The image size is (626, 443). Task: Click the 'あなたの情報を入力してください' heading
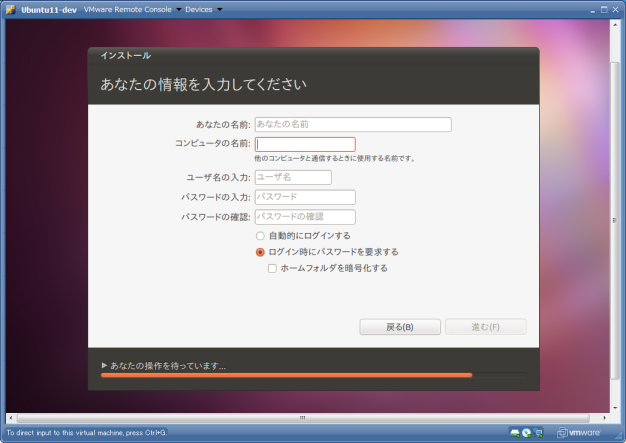204,84
